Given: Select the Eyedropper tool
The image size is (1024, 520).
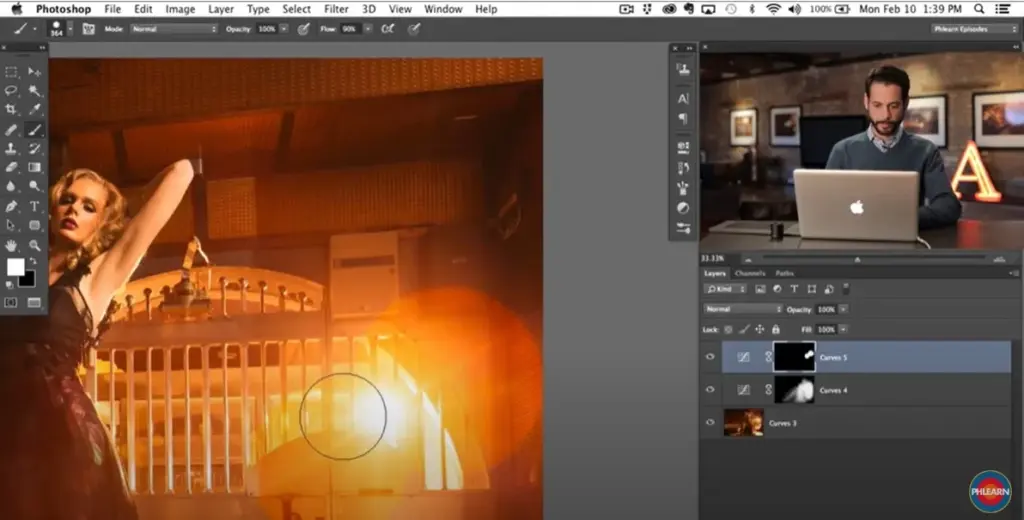Looking at the screenshot, I should 34,109.
